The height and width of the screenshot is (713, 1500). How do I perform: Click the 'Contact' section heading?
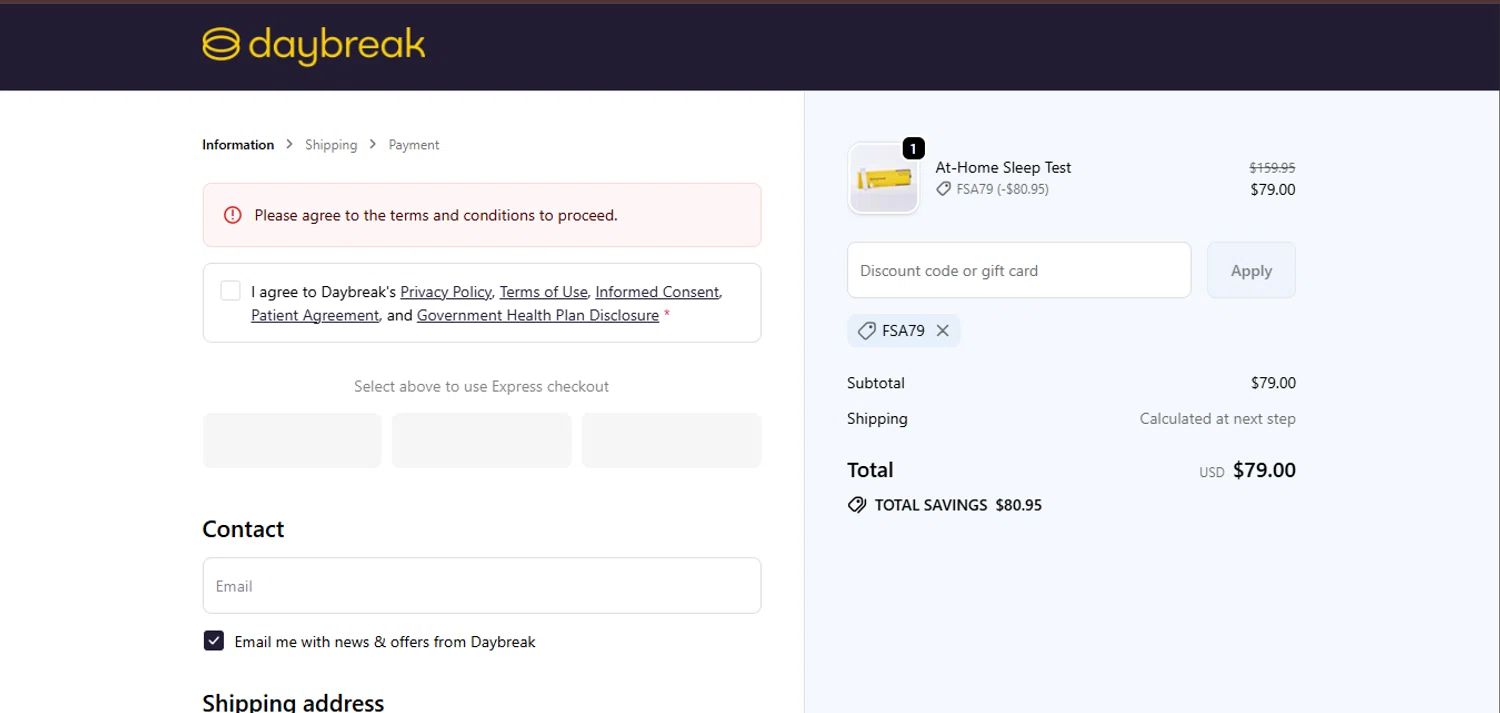pos(243,529)
